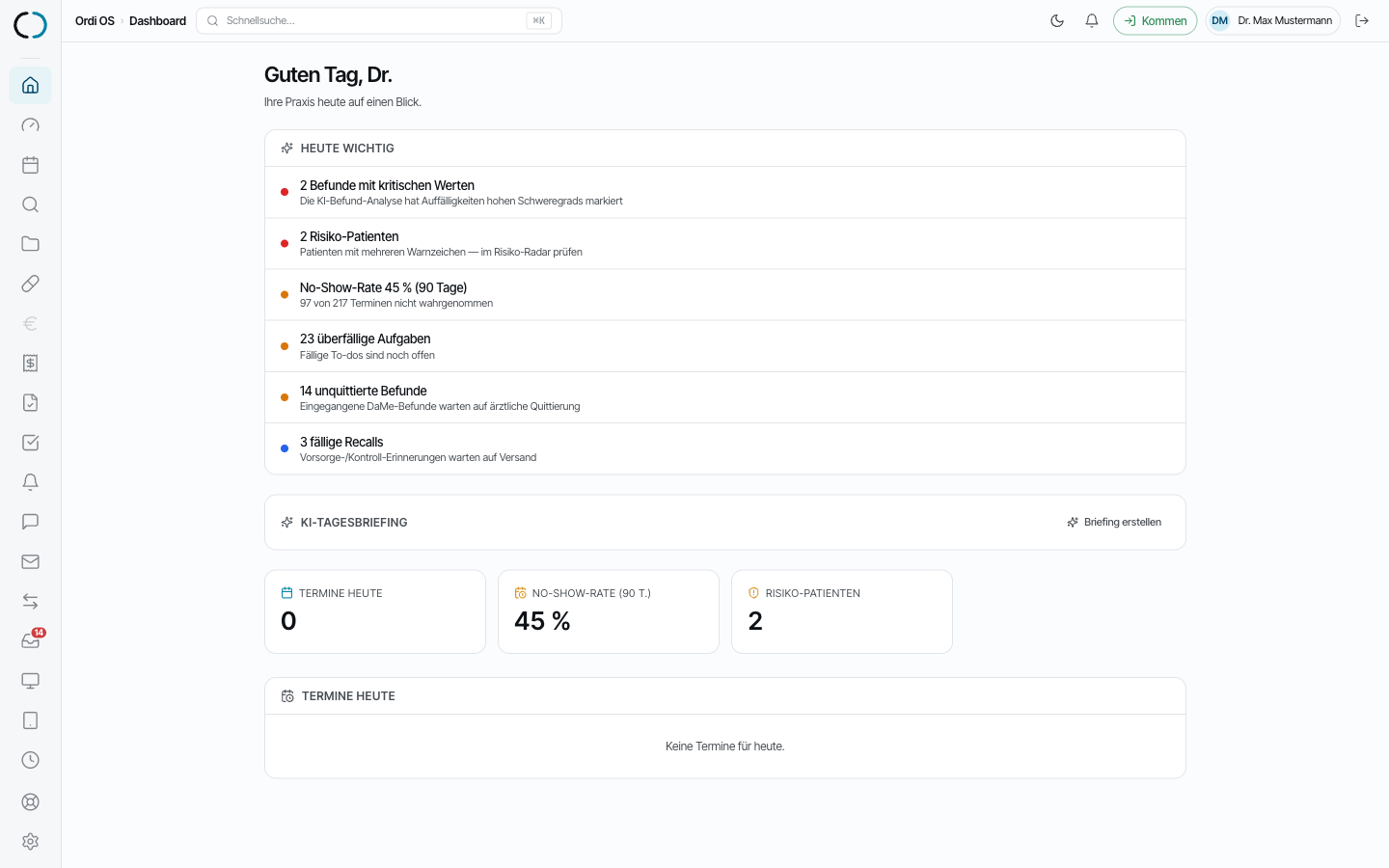Image resolution: width=1389 pixels, height=868 pixels.
Task: Open the home dashboard sidebar icon
Action: point(30,85)
